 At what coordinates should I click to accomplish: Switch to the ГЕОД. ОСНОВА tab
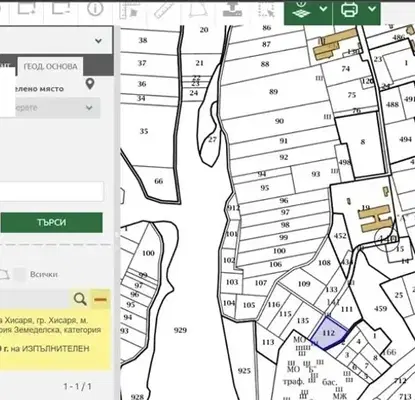(50, 67)
